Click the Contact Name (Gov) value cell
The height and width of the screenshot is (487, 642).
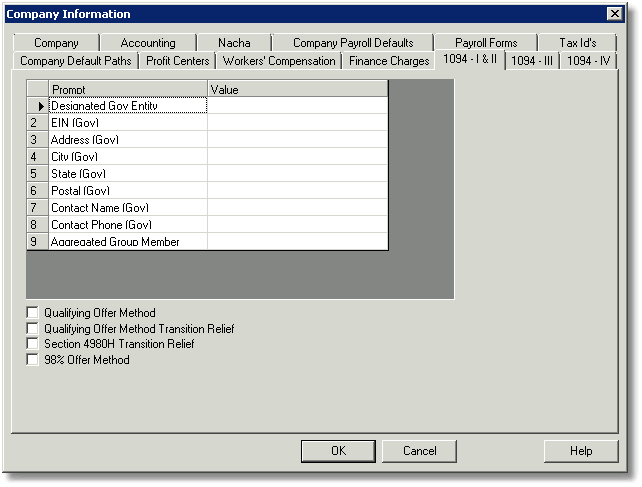(x=297, y=208)
